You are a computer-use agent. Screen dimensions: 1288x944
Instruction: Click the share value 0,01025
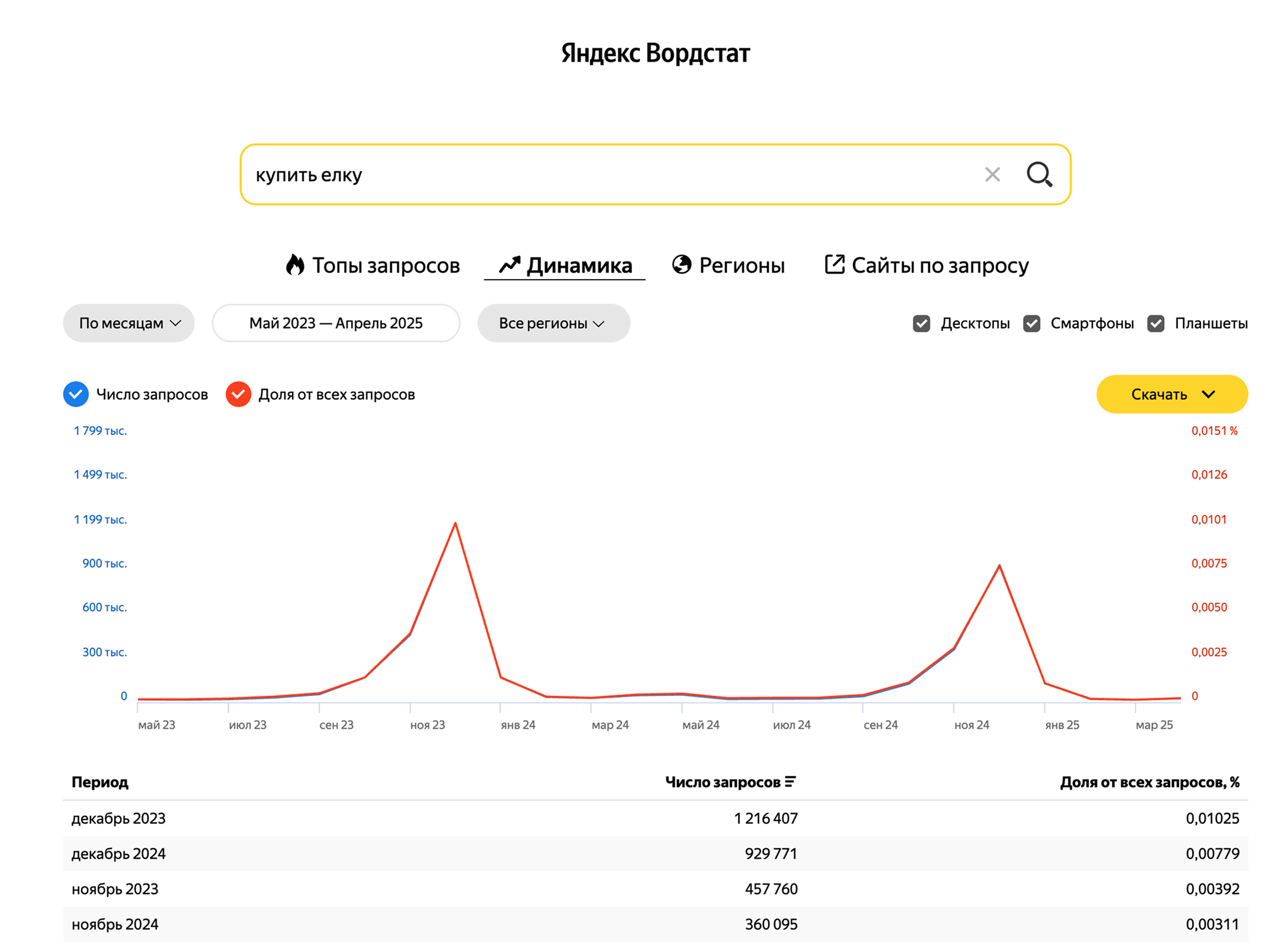tap(1213, 819)
